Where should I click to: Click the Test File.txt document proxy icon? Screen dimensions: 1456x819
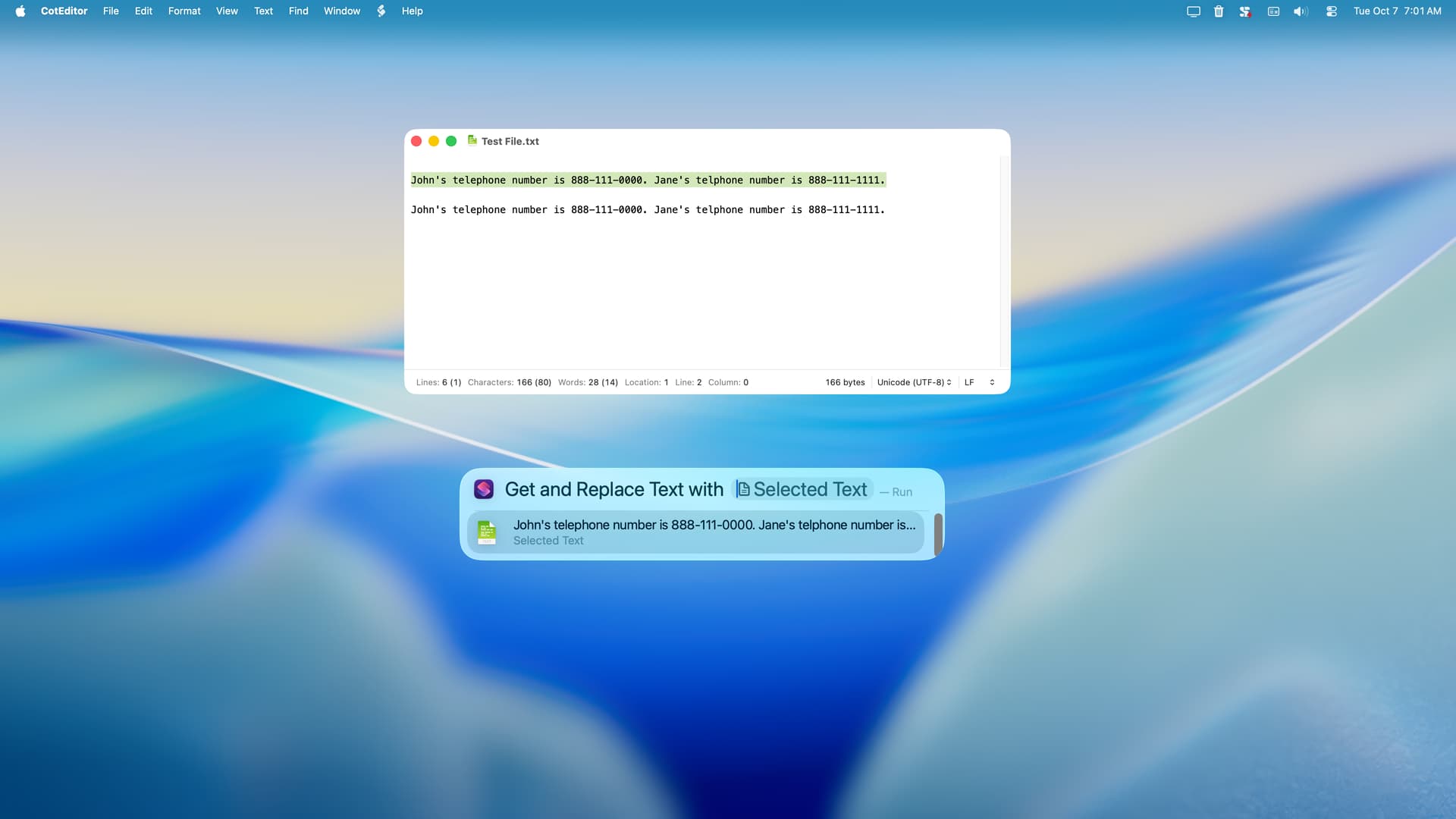click(472, 140)
